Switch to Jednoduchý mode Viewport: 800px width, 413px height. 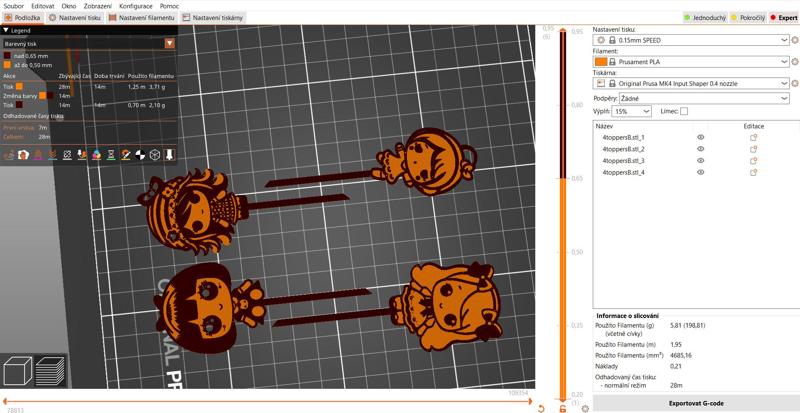(x=706, y=18)
